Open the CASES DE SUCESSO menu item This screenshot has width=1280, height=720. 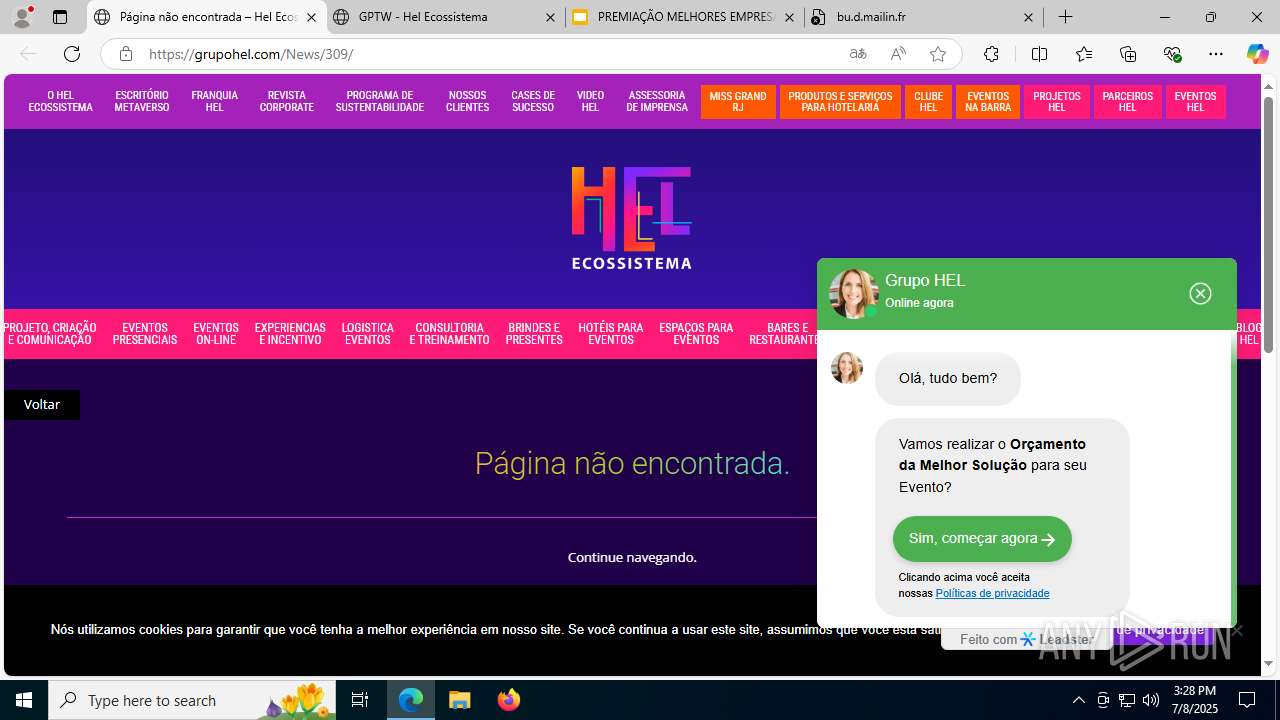(533, 102)
